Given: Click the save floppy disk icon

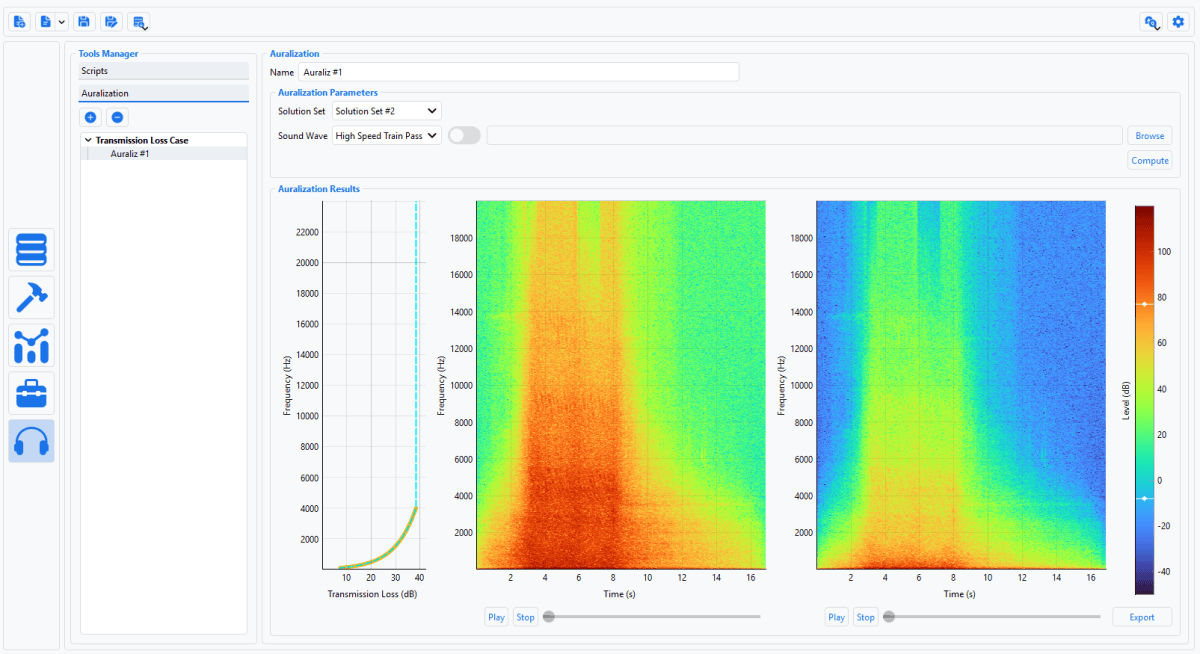Looking at the screenshot, I should 85,22.
